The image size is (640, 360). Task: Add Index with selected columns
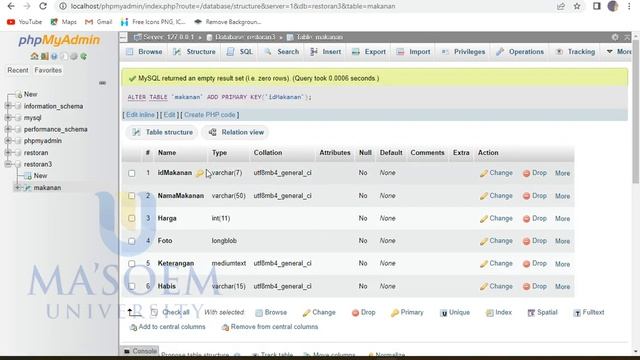coord(499,312)
